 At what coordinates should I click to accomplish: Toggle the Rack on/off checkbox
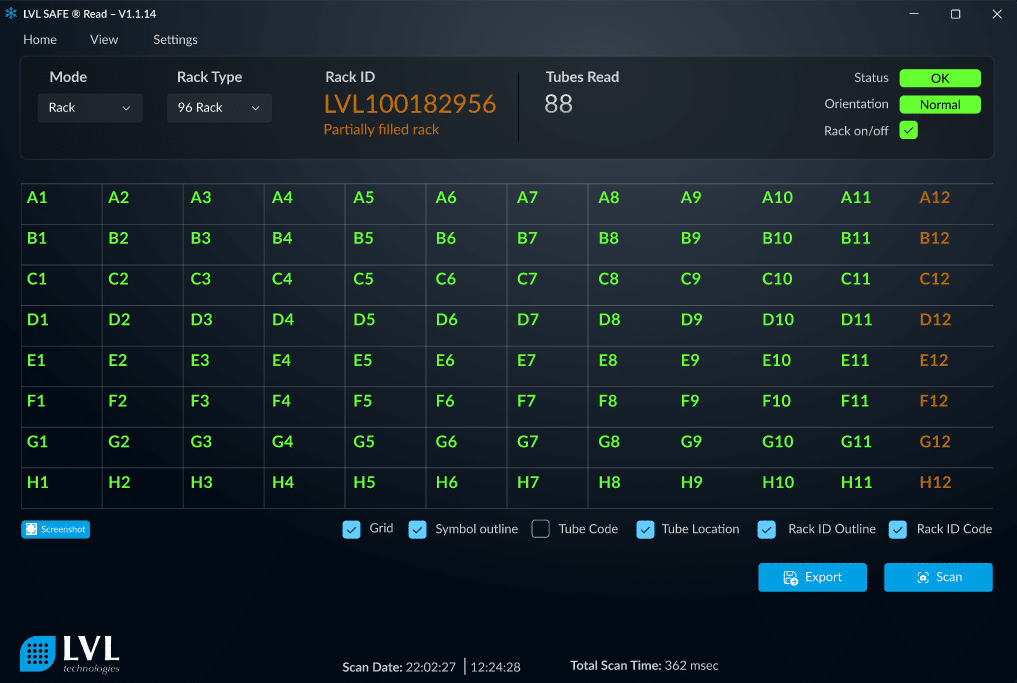point(908,130)
